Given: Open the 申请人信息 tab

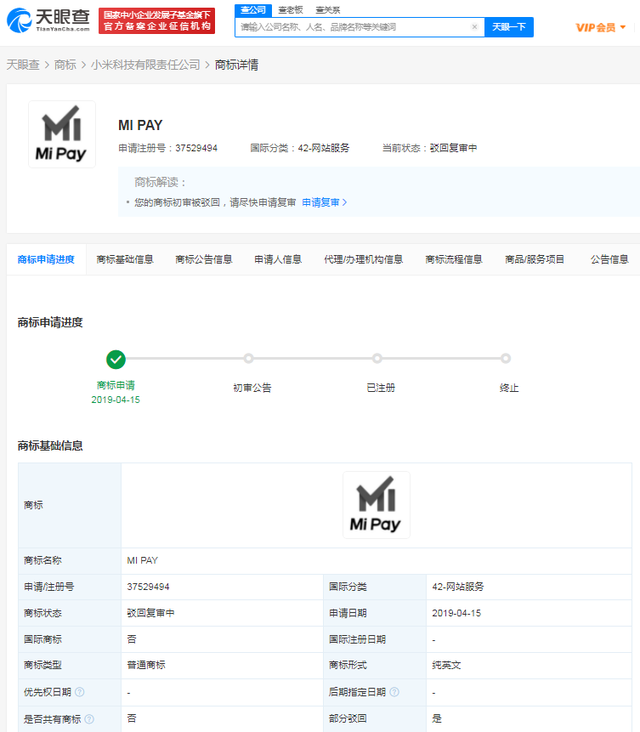Looking at the screenshot, I should pyautogui.click(x=278, y=259).
